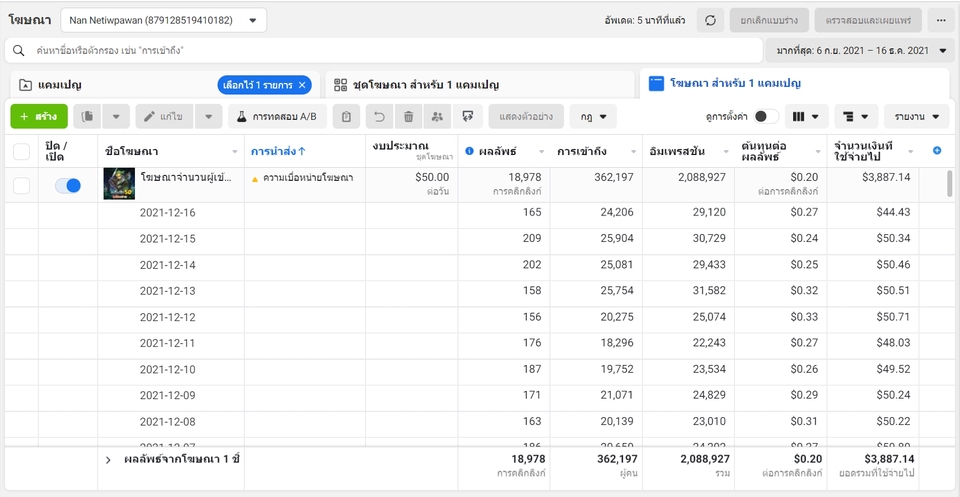Image resolution: width=960 pixels, height=497 pixels.
Task: Open the three-dot more options menu
Action: [941, 20]
